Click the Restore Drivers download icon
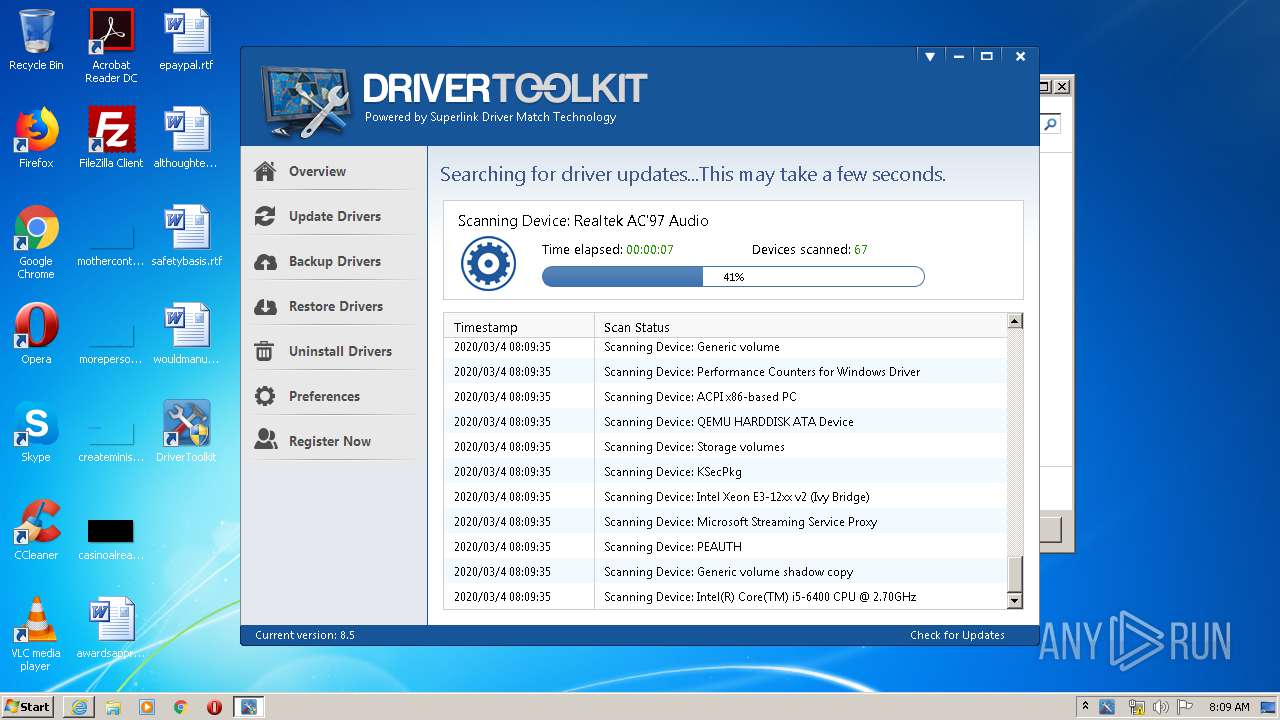Image resolution: width=1280 pixels, height=720 pixels. pyautogui.click(x=265, y=306)
